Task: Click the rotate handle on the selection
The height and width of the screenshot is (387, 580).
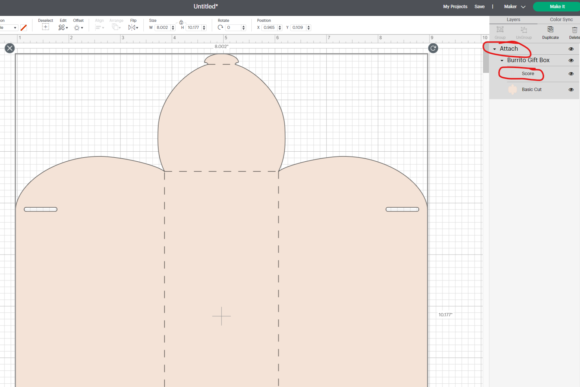Action: coord(433,48)
